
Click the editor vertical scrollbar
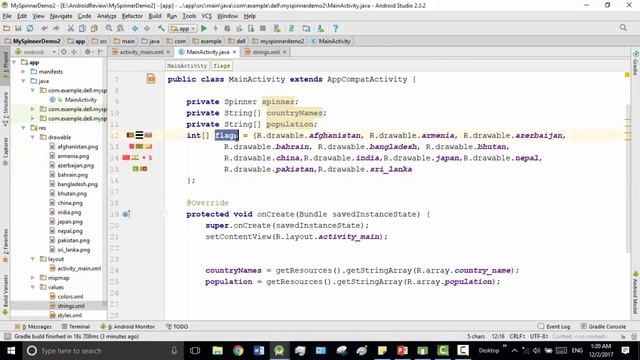[627, 180]
